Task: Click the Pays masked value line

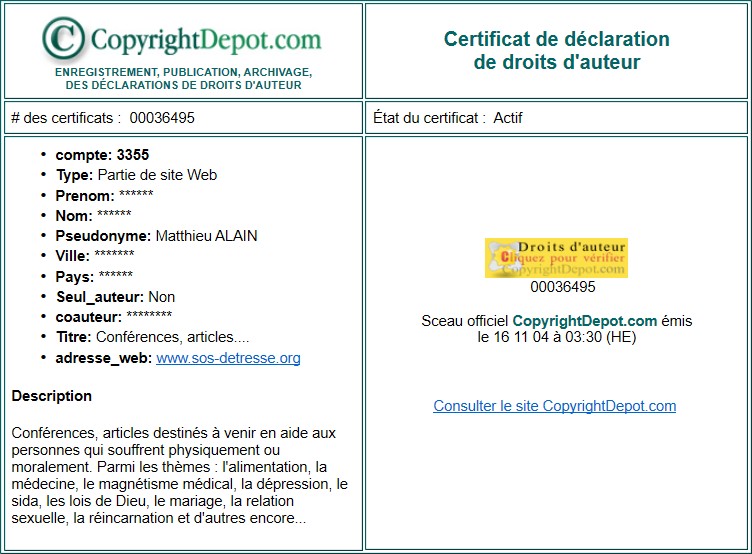Action: tap(94, 276)
